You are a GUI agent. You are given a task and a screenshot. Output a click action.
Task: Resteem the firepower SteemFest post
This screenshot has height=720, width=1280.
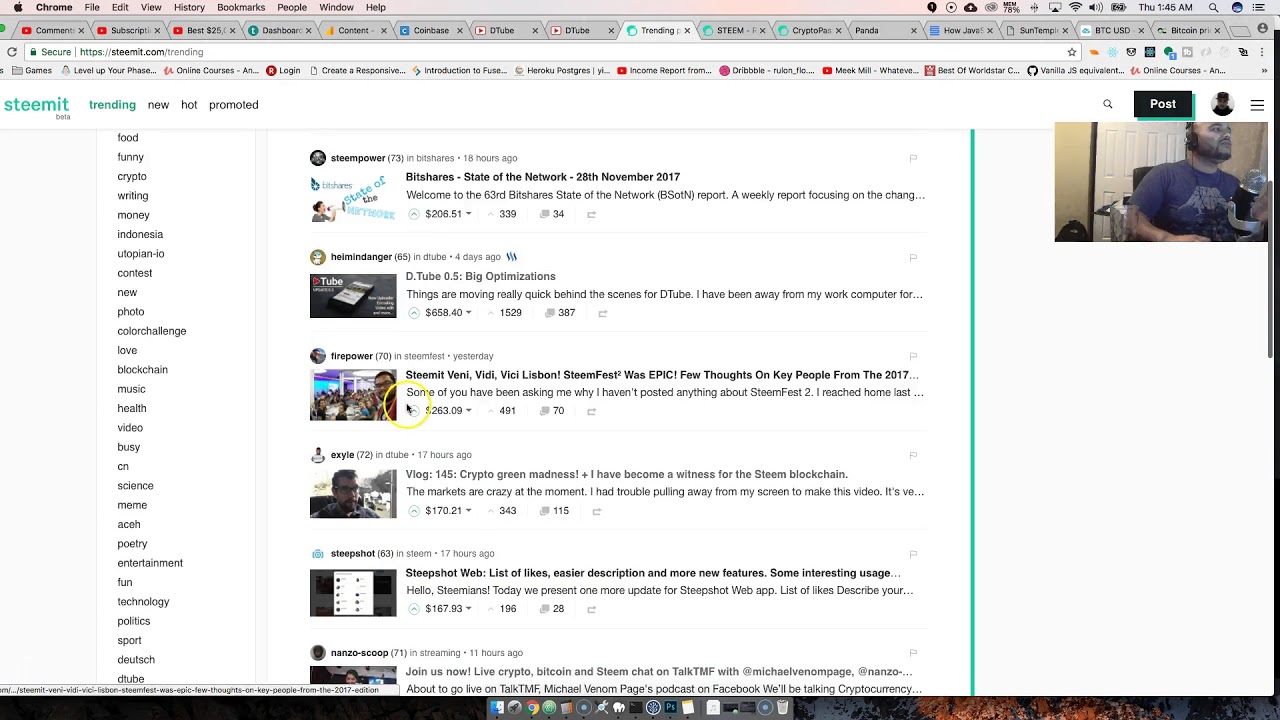click(591, 411)
